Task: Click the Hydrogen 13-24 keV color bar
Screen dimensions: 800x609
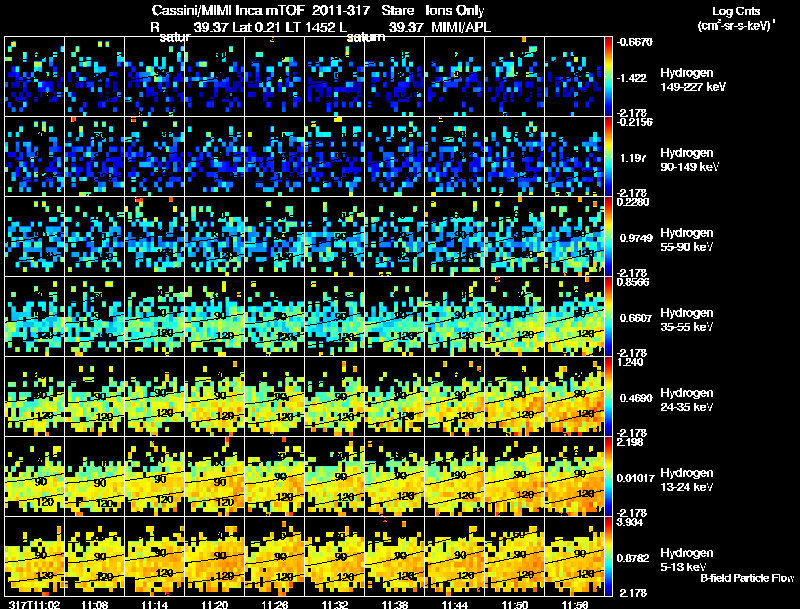Action: coord(608,477)
